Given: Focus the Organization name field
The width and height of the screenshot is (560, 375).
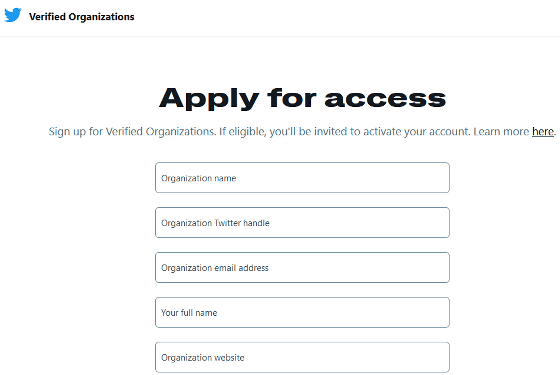Looking at the screenshot, I should tap(302, 178).
